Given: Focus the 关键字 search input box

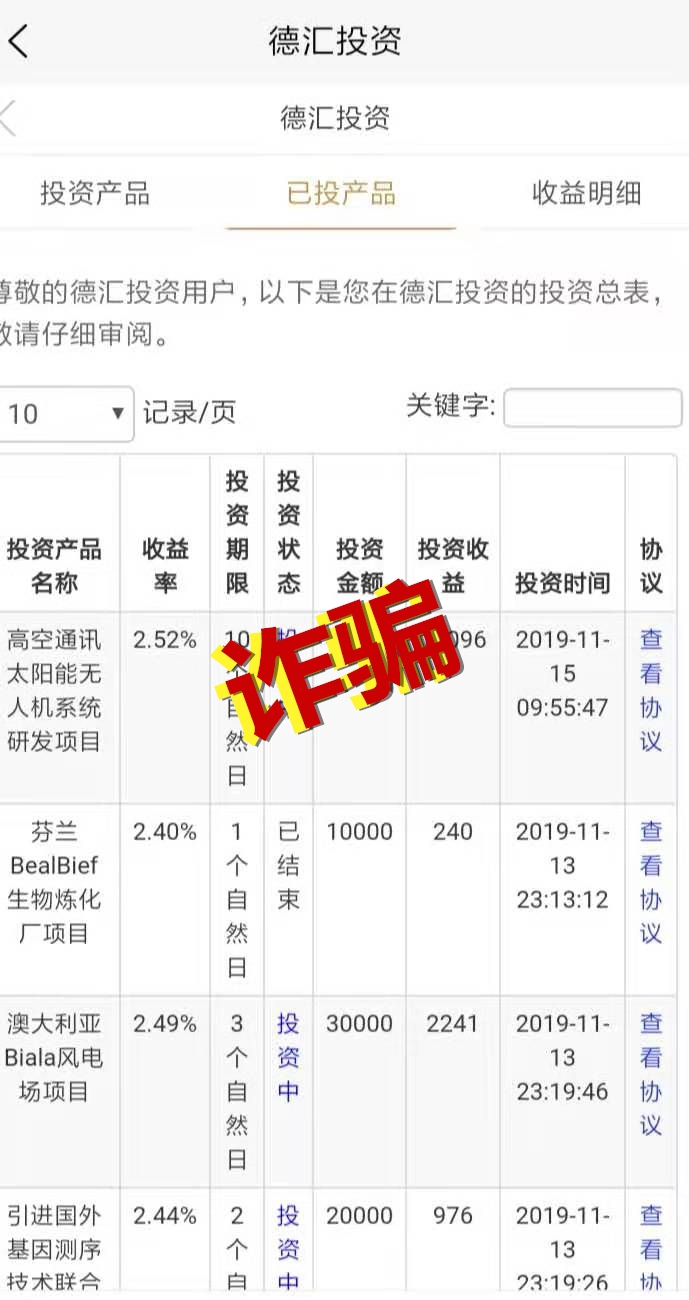Looking at the screenshot, I should point(592,408).
